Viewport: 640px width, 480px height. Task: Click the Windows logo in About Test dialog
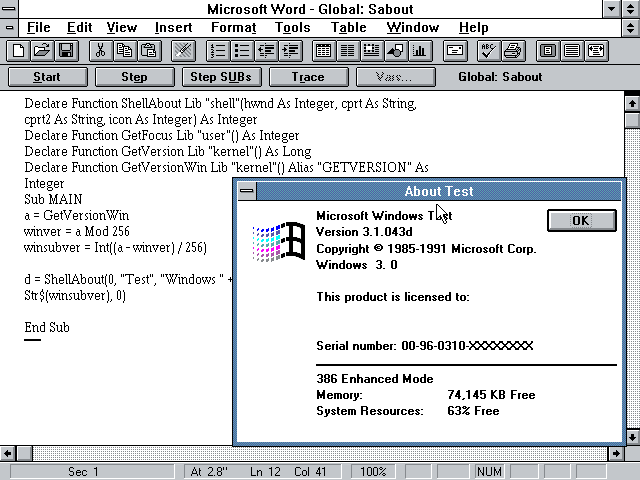pos(279,242)
